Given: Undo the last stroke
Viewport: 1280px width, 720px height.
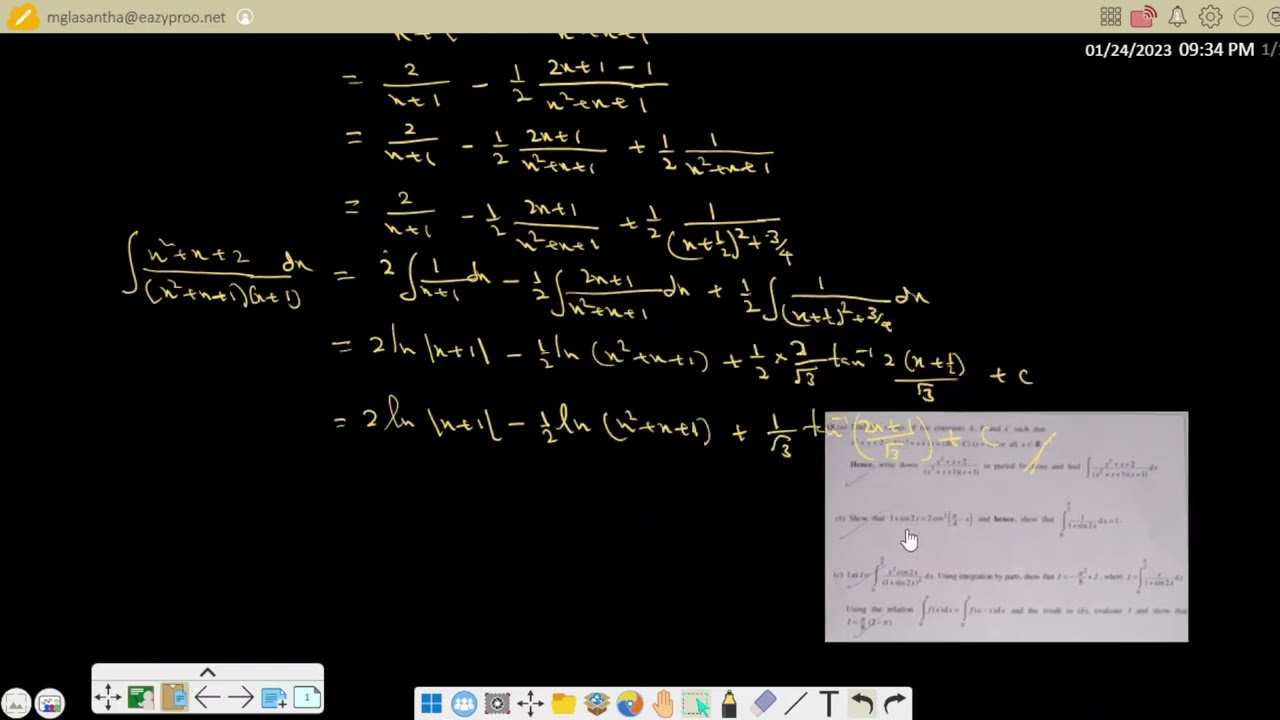Looking at the screenshot, I should coord(862,704).
